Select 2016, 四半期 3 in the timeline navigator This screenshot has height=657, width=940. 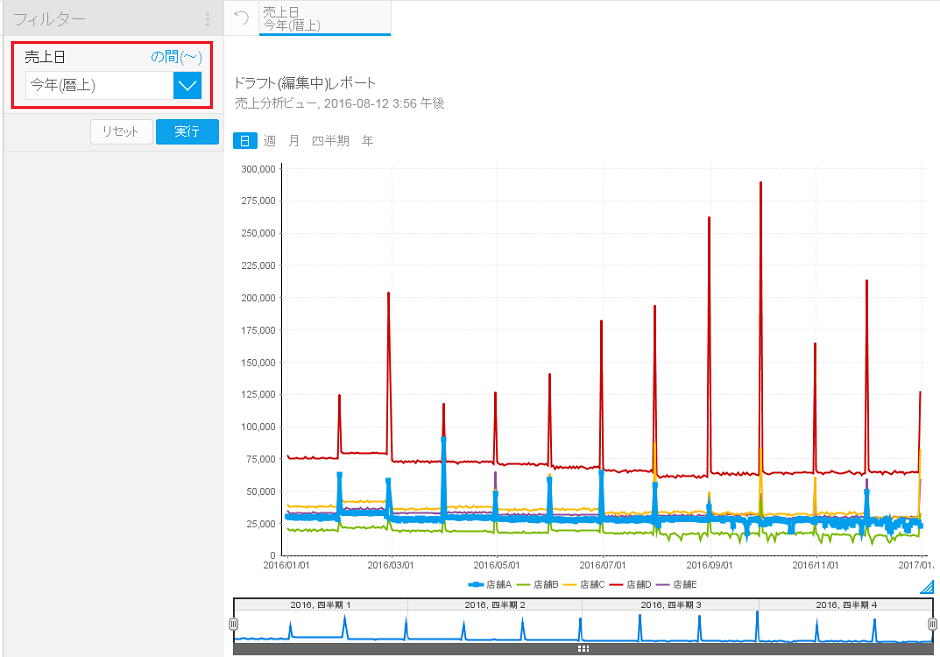[670, 605]
